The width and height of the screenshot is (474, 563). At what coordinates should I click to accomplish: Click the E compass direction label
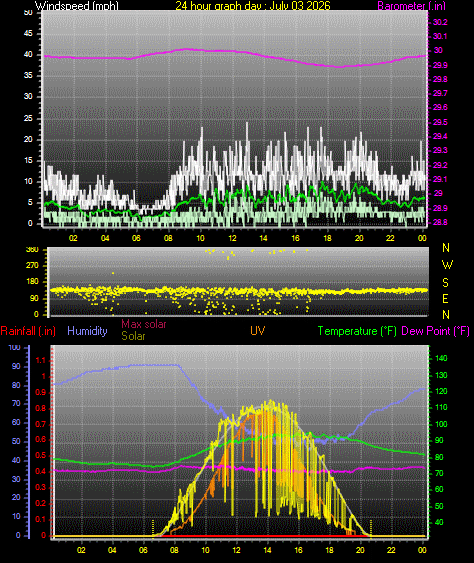(x=445, y=298)
